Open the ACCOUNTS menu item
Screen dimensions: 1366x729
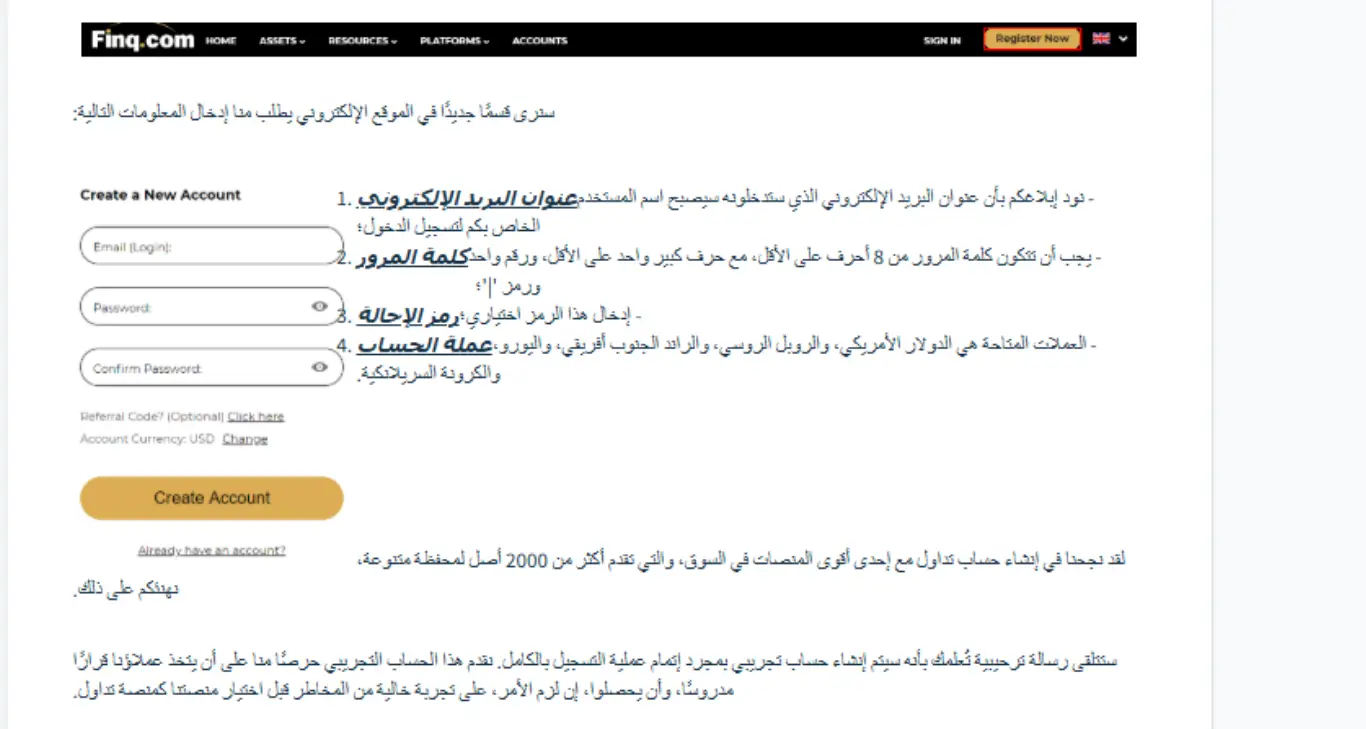point(539,41)
